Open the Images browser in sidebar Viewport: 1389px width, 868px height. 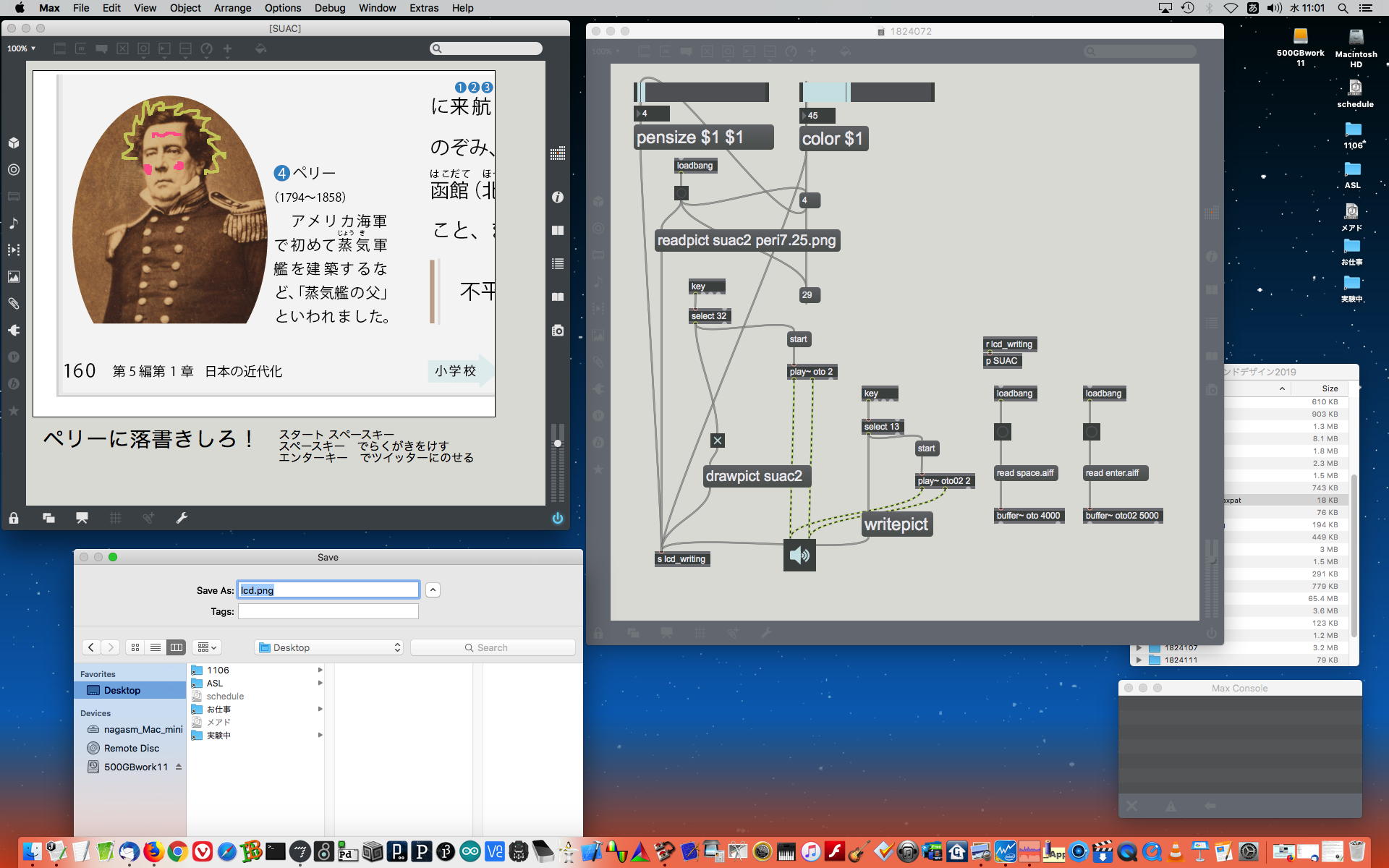14,277
